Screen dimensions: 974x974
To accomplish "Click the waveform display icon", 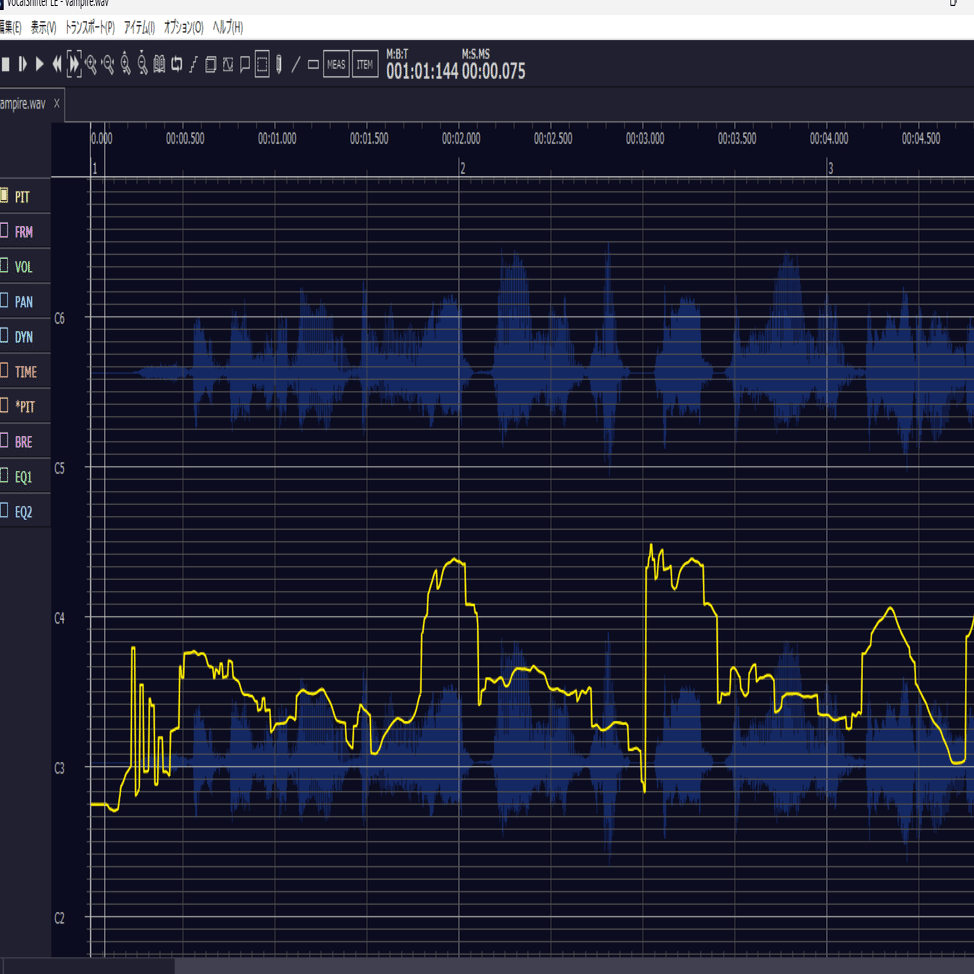I will pyautogui.click(x=228, y=64).
